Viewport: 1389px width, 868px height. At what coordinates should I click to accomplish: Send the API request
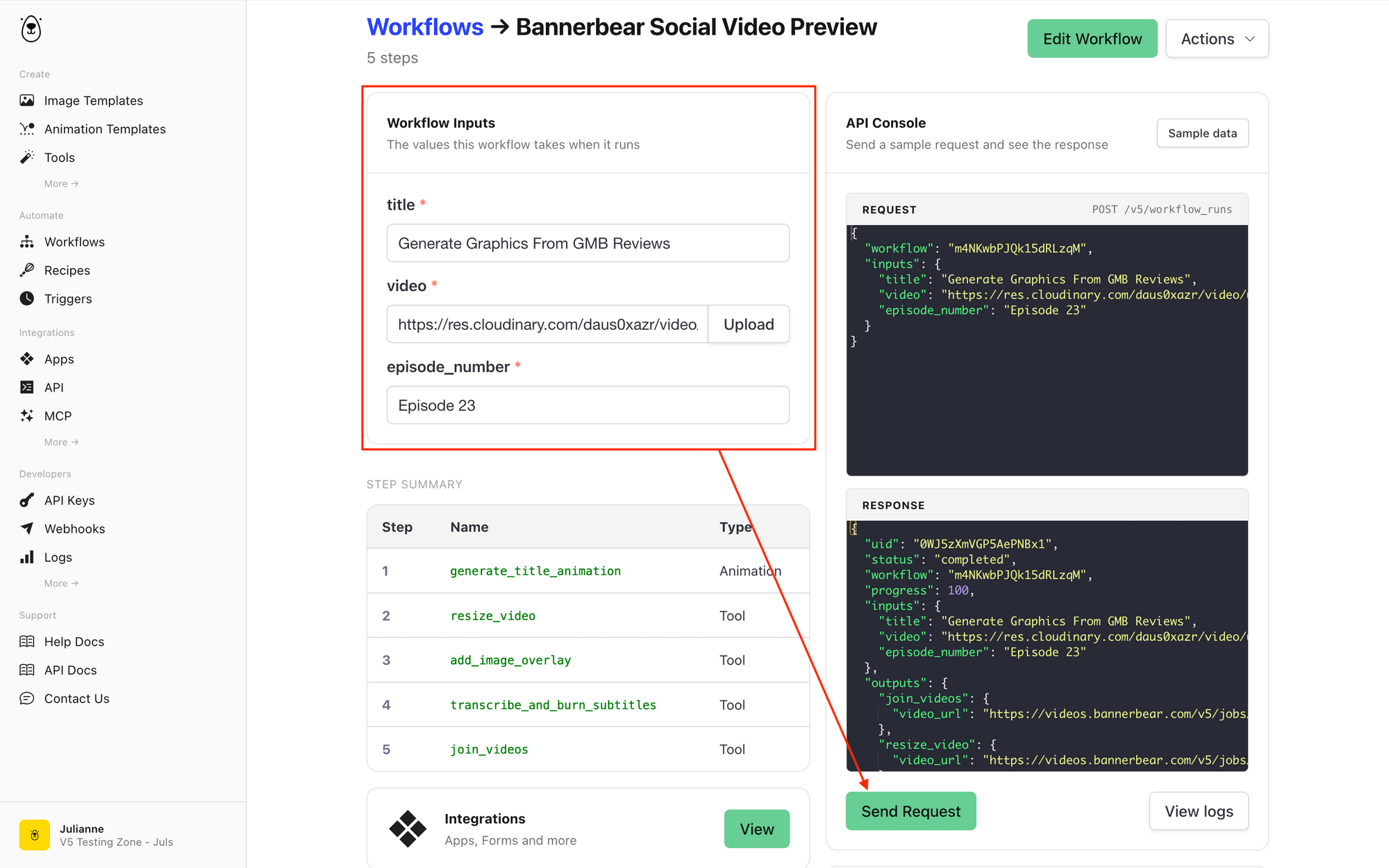(910, 811)
